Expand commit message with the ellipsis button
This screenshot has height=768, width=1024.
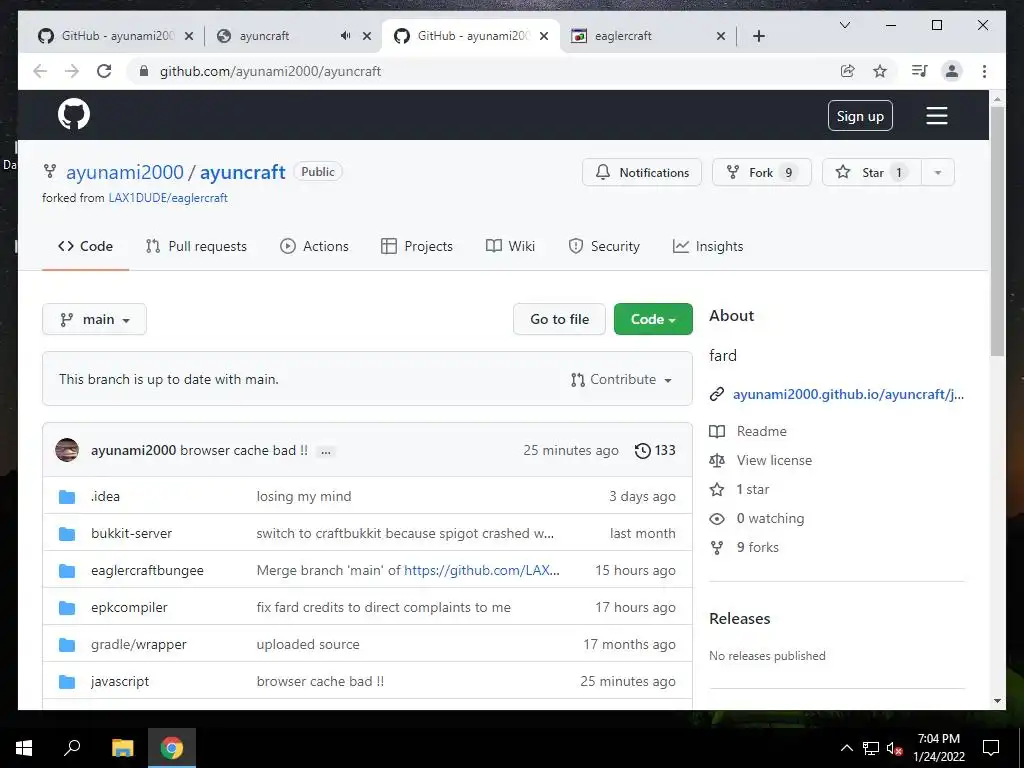click(x=326, y=451)
